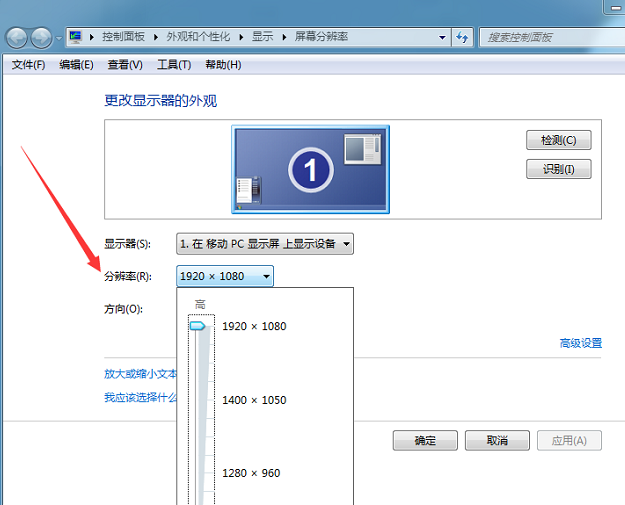Click the Control Panel icon in address bar
Viewport: 625px width, 505px height.
[76, 37]
